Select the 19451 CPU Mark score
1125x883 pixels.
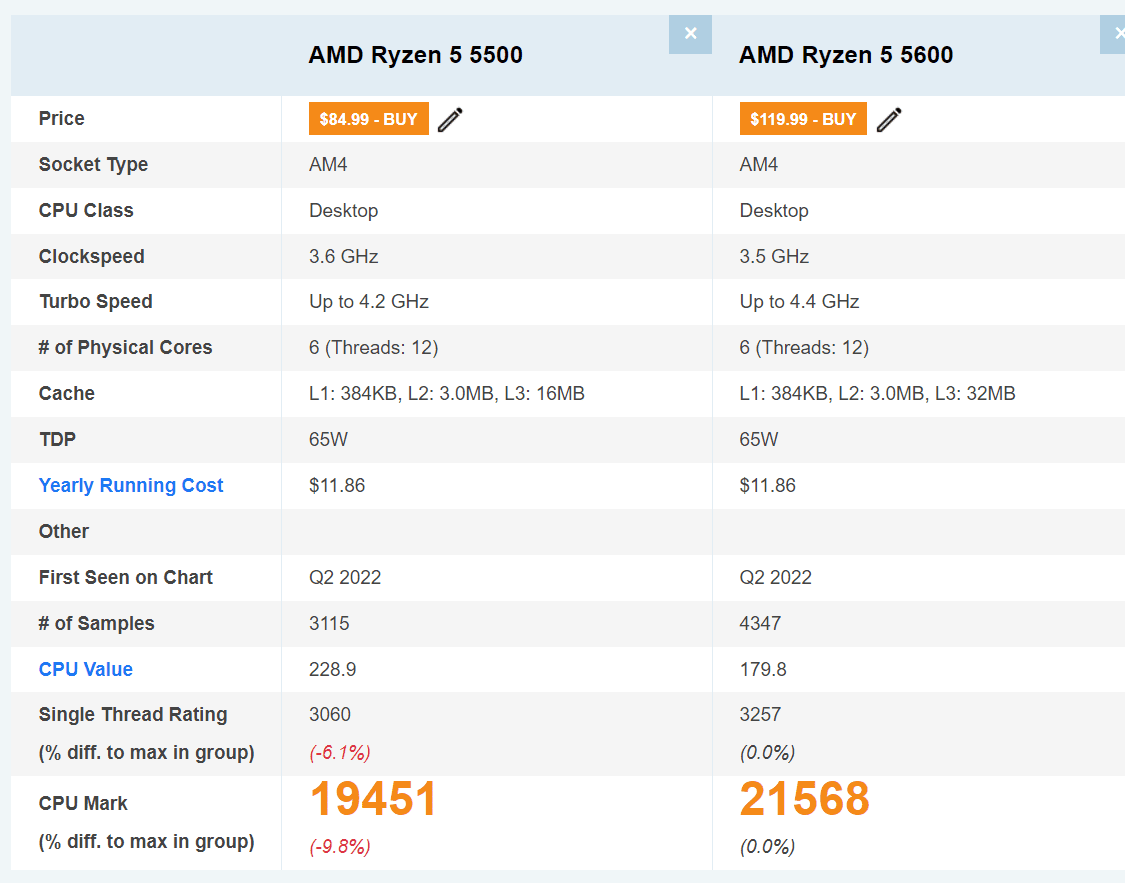click(x=374, y=800)
